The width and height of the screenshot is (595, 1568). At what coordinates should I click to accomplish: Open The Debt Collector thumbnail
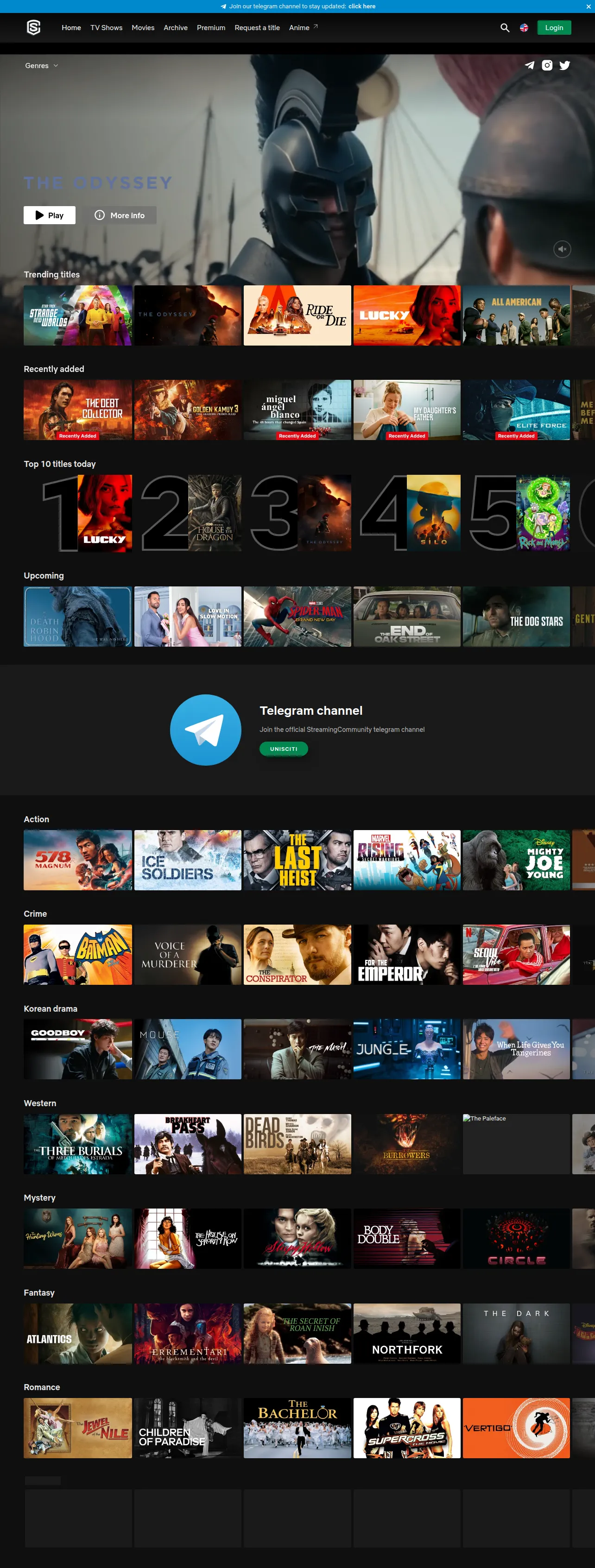tap(78, 410)
